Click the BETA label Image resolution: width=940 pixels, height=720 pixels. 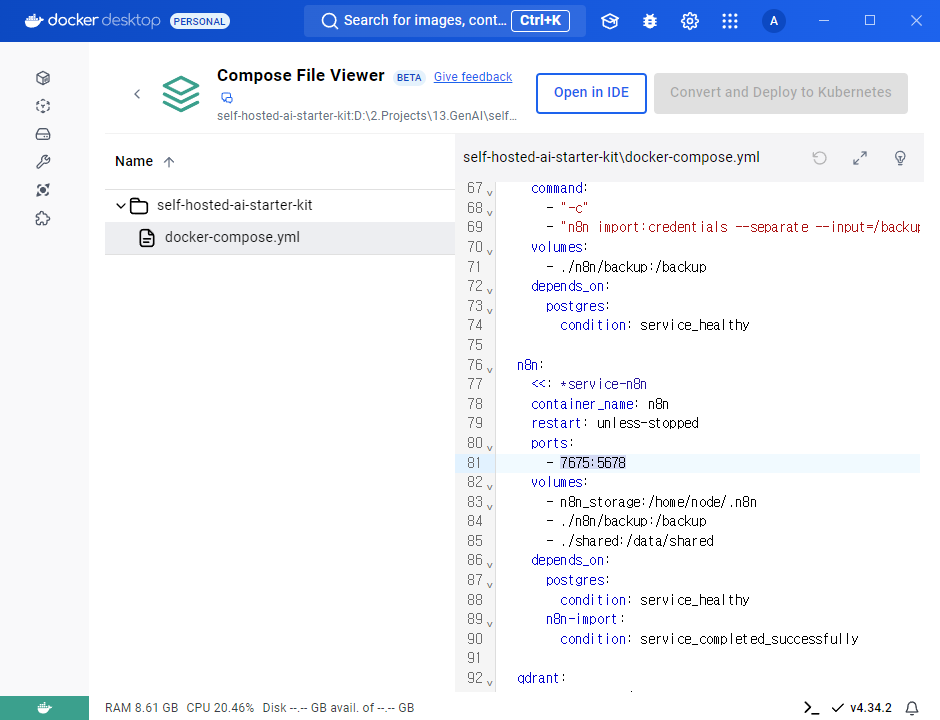point(409,77)
